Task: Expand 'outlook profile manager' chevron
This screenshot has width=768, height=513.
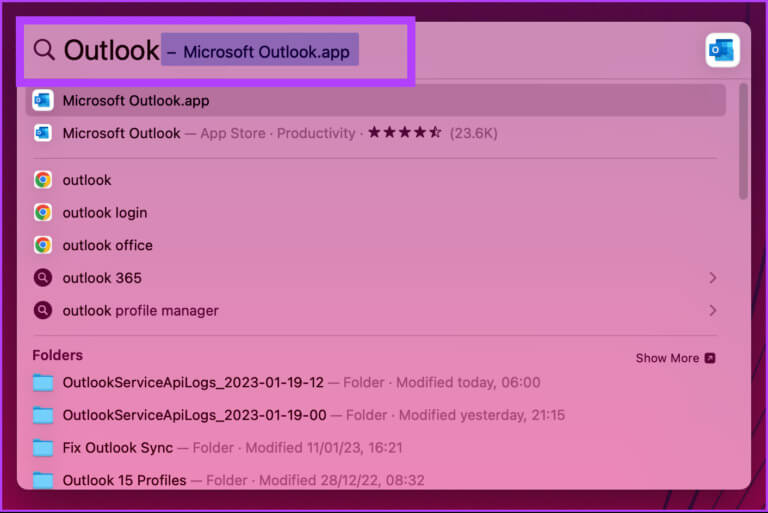Action: [x=713, y=310]
